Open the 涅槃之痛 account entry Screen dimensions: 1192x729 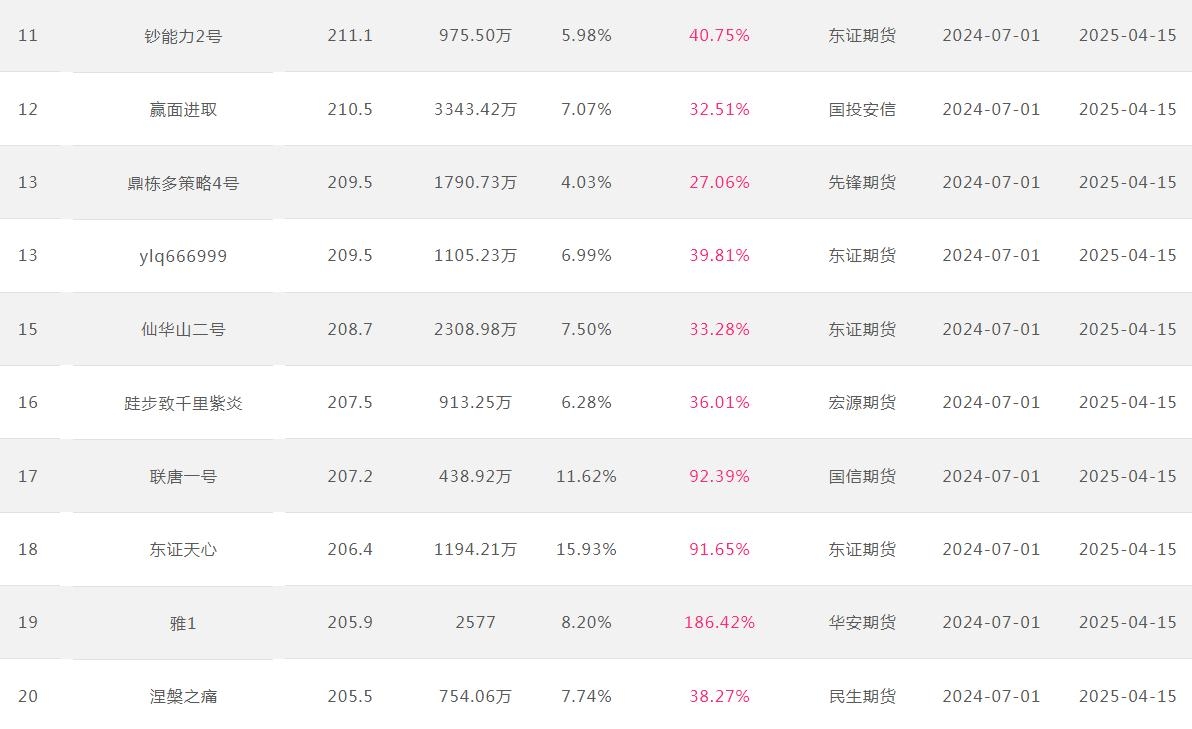pos(183,696)
